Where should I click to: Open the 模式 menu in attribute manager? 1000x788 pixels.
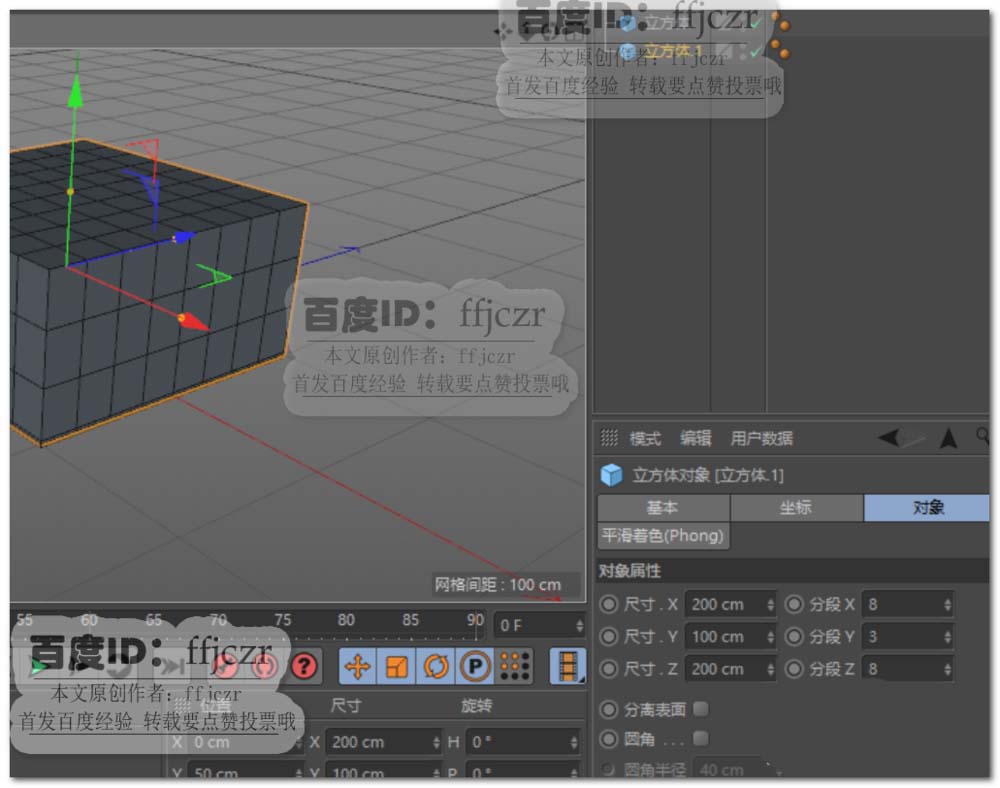[645, 439]
